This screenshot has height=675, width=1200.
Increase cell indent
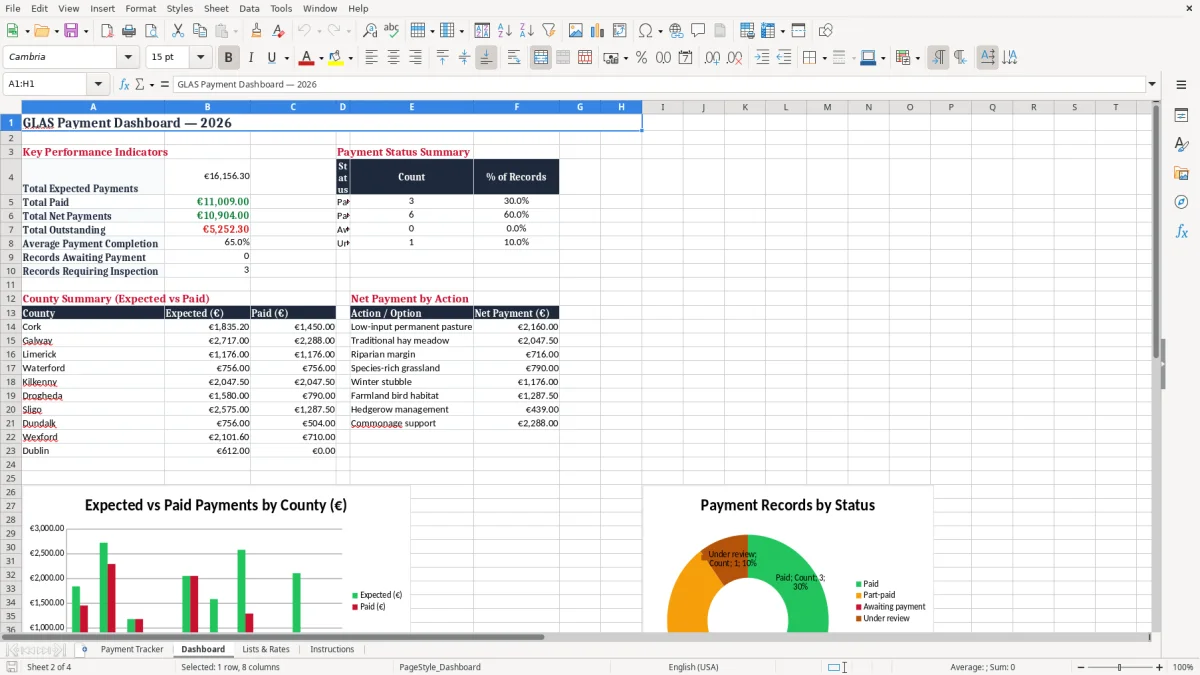pos(762,58)
